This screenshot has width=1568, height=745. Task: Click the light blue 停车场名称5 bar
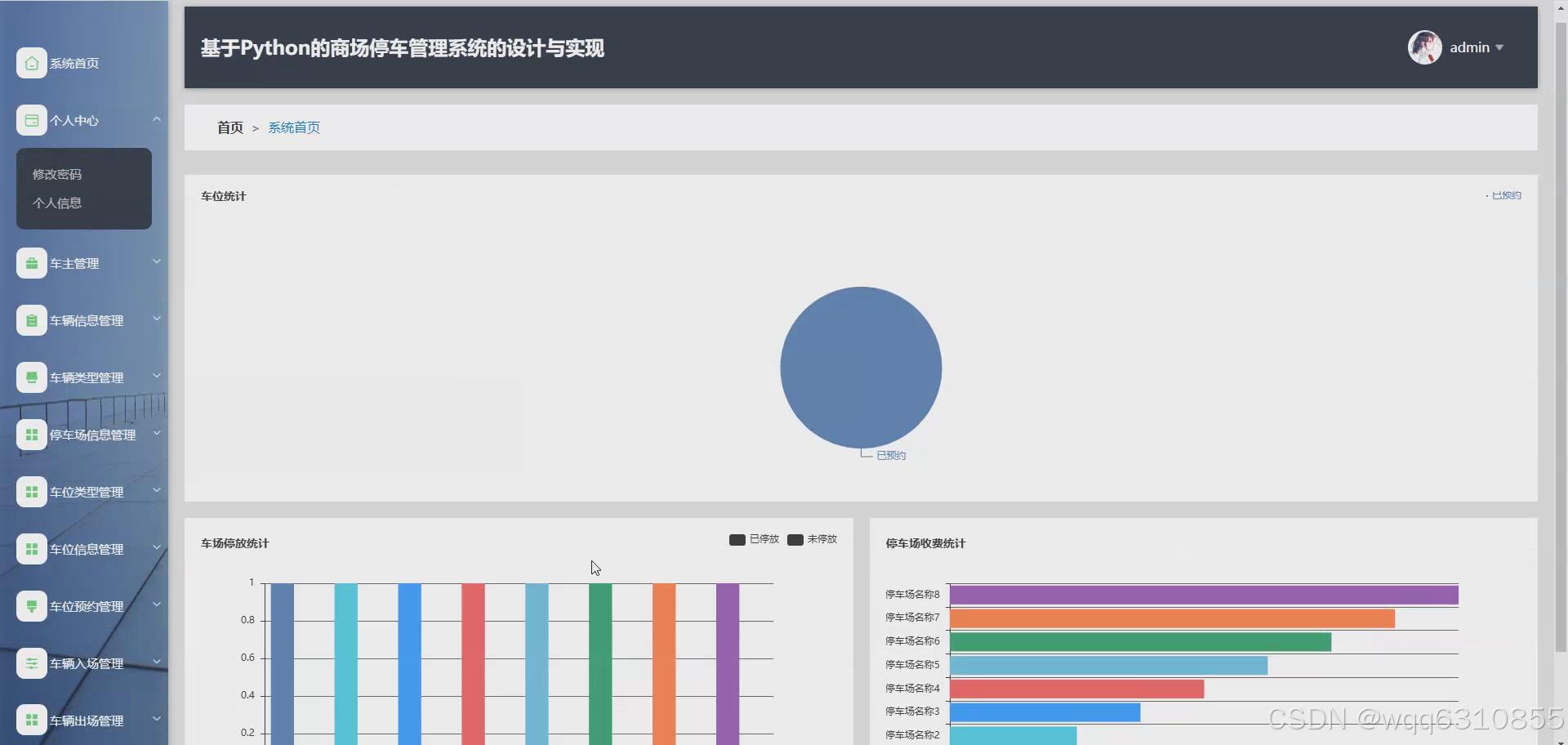click(1108, 666)
